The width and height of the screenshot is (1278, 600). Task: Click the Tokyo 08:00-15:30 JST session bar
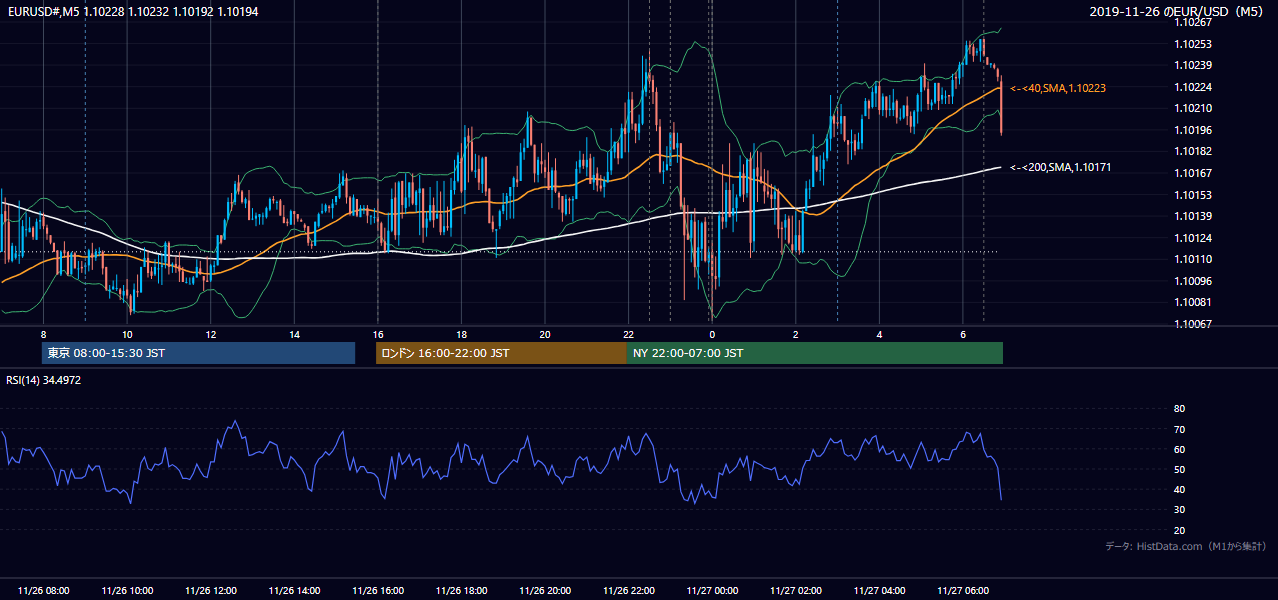198,353
